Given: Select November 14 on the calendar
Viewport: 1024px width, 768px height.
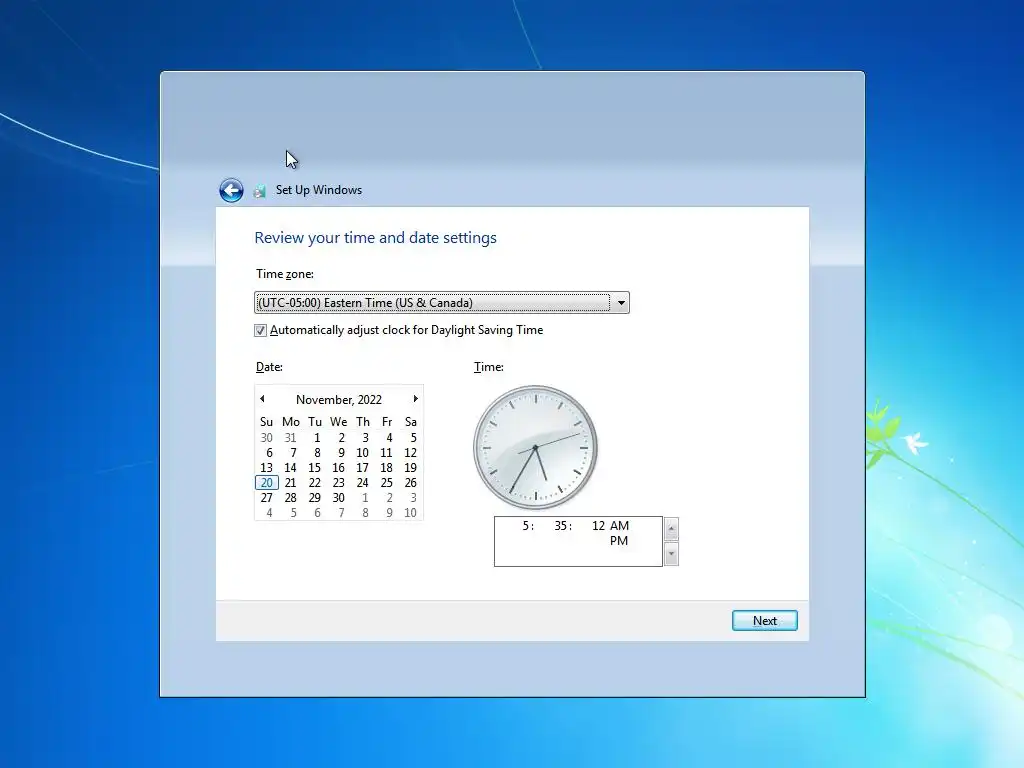Looking at the screenshot, I should tap(291, 468).
